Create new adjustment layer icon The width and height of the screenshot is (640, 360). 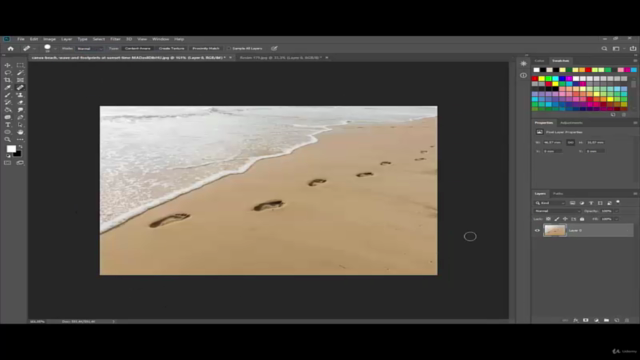tap(596, 320)
